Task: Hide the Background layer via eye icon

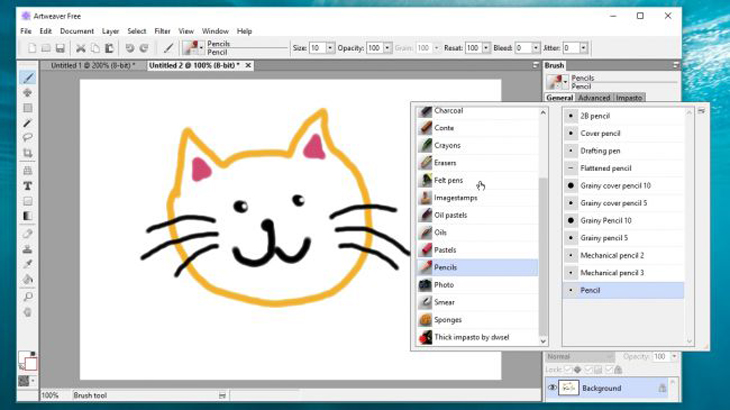Action: 552,388
